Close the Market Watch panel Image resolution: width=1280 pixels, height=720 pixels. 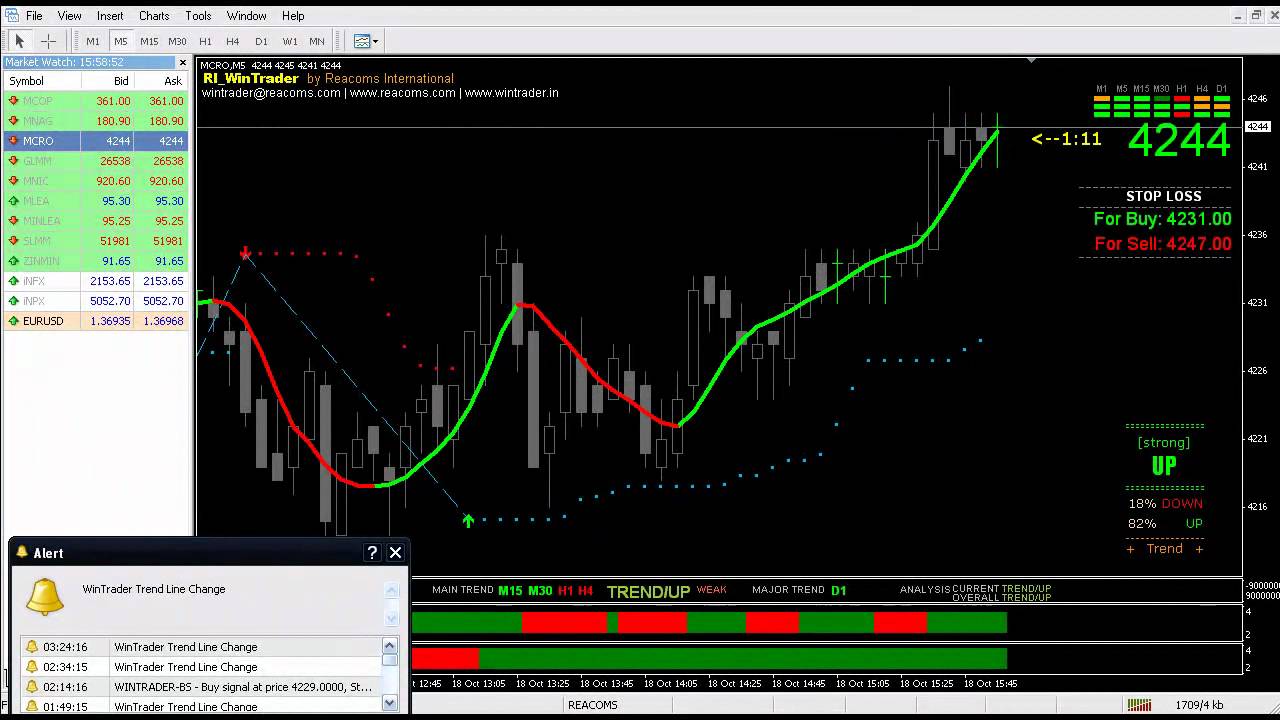pos(183,62)
